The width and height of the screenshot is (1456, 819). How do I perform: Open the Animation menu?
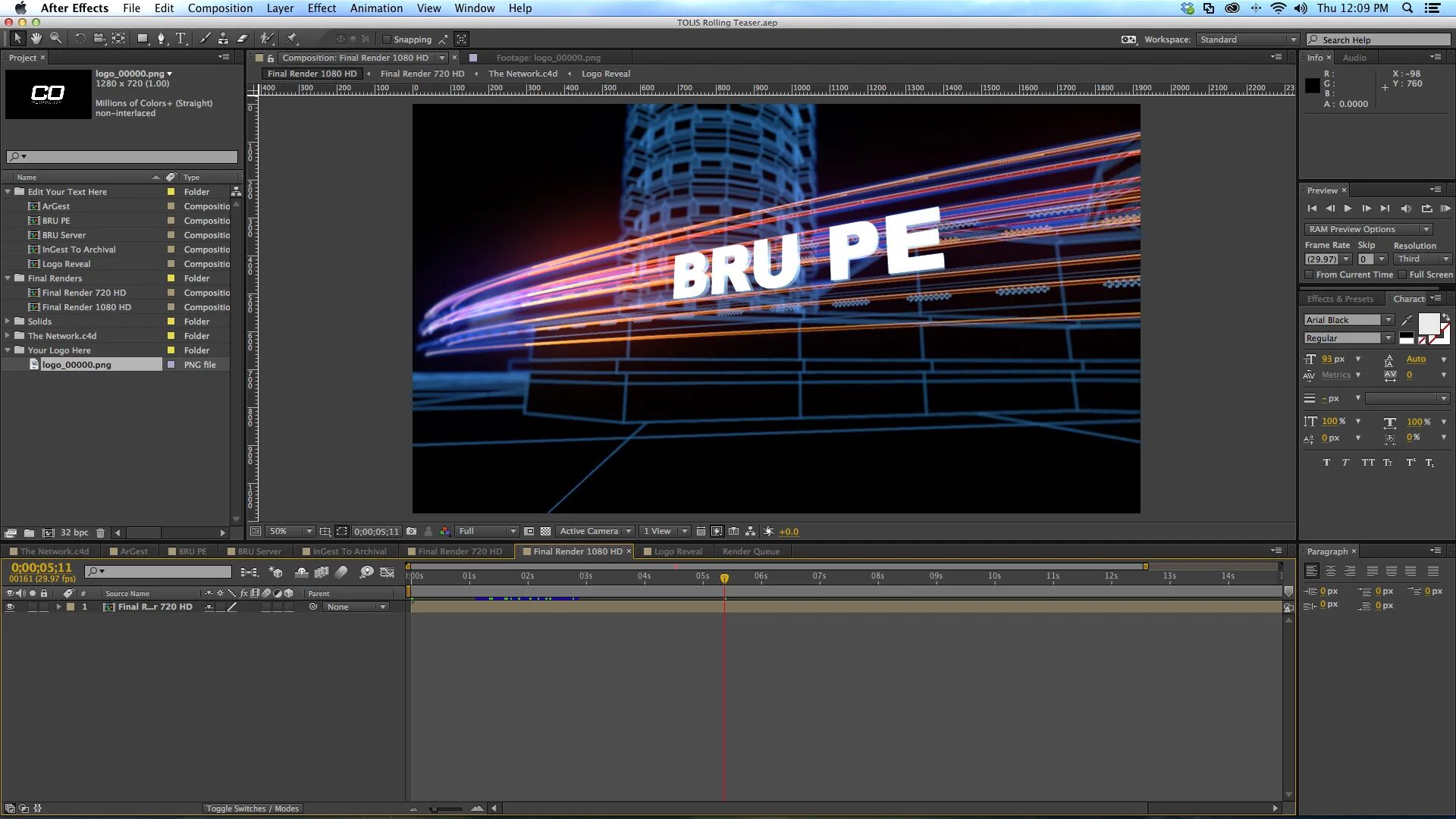click(x=376, y=8)
